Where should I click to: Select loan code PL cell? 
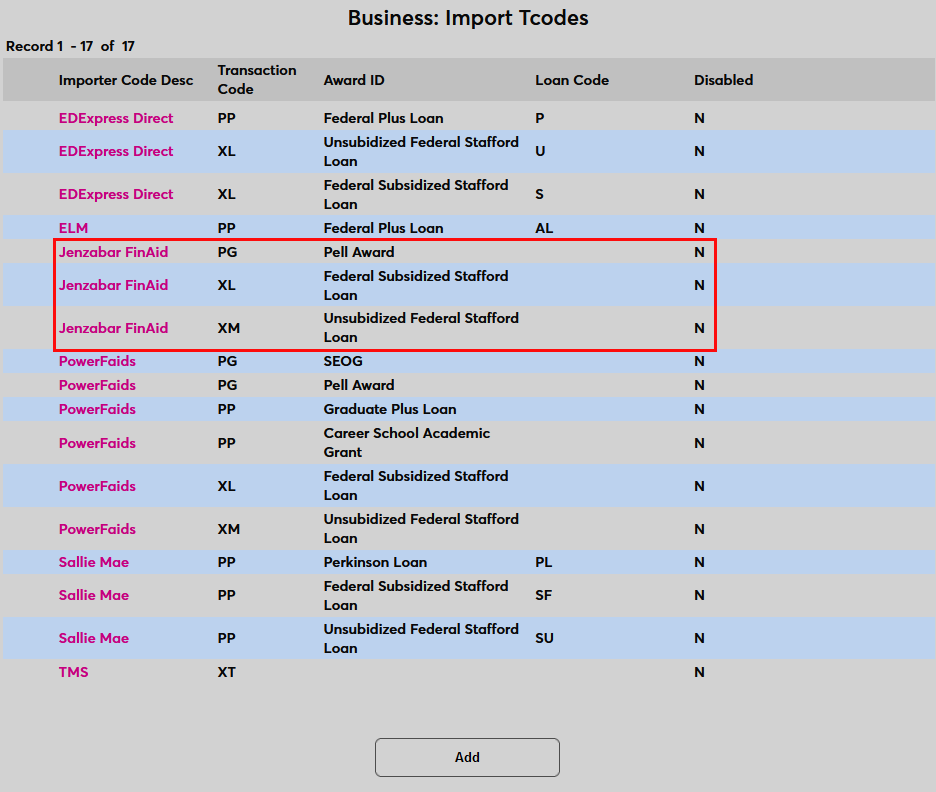543,562
